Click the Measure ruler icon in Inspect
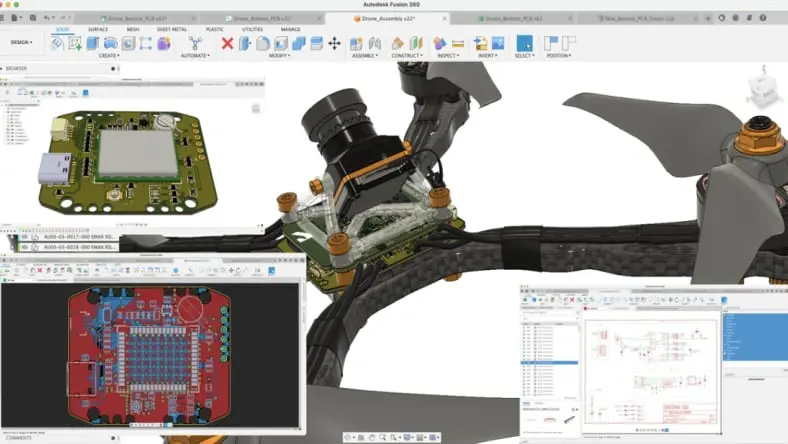Screen dimensions: 788x444 458,44
